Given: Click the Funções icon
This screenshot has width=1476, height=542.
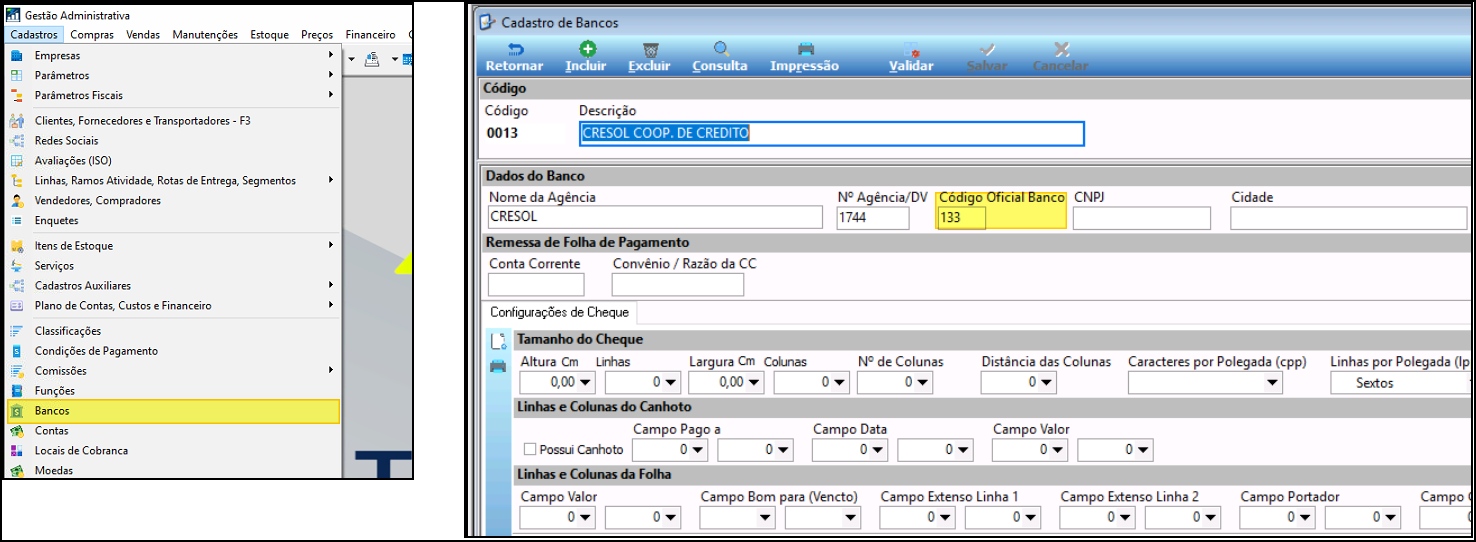Looking at the screenshot, I should point(16,390).
